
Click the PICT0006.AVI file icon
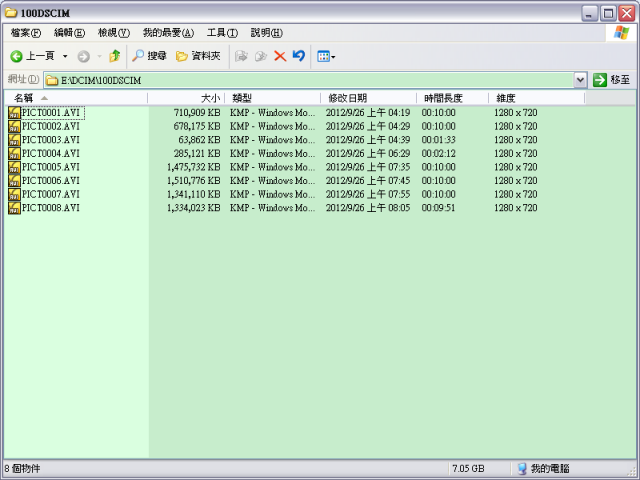14,180
